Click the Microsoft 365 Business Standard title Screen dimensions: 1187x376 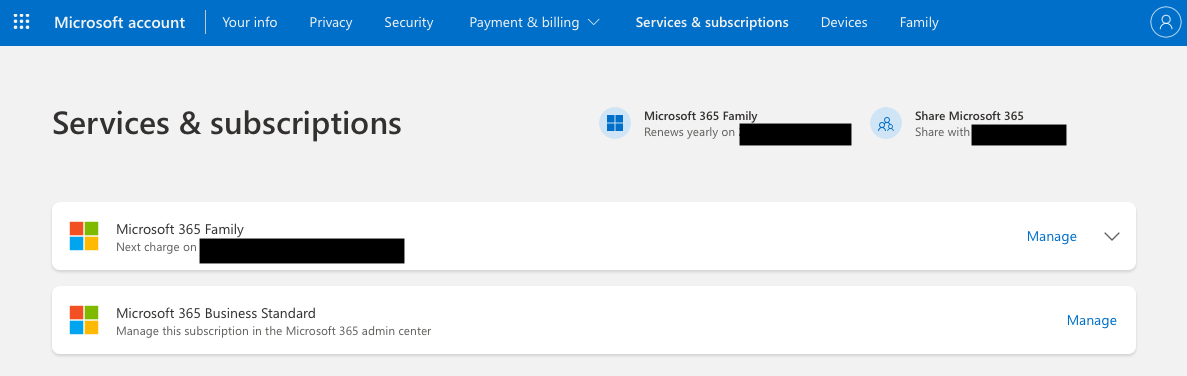pos(216,312)
